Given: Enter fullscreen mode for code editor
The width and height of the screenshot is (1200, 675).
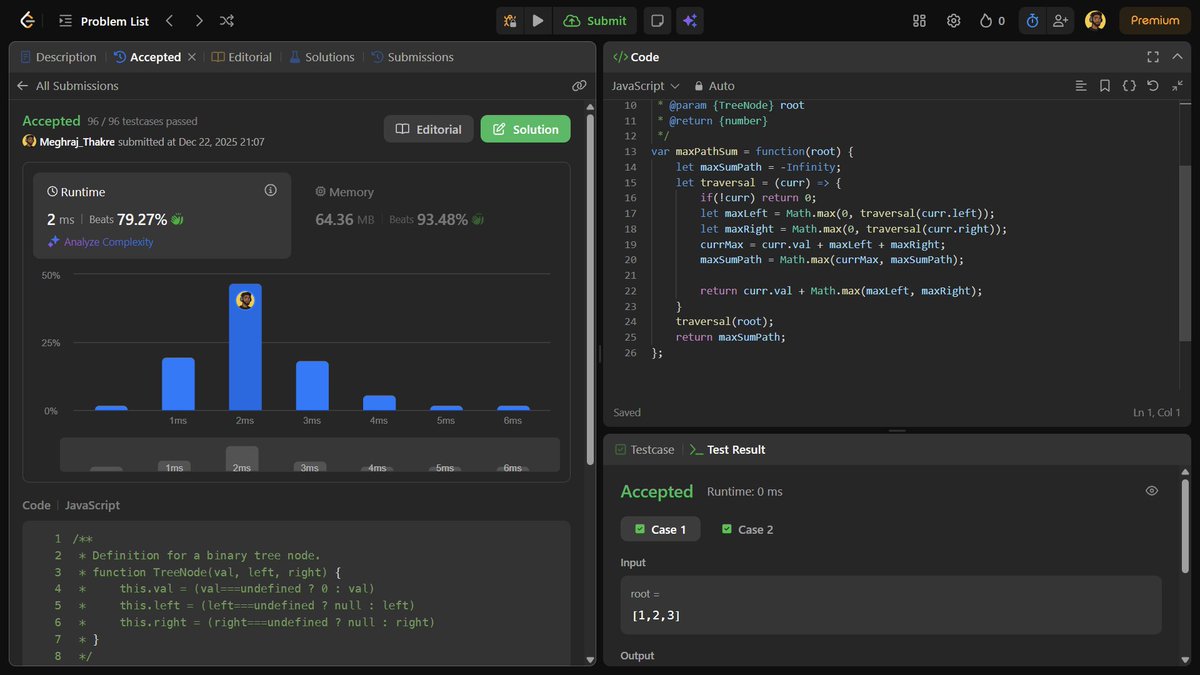Looking at the screenshot, I should pos(1153,57).
